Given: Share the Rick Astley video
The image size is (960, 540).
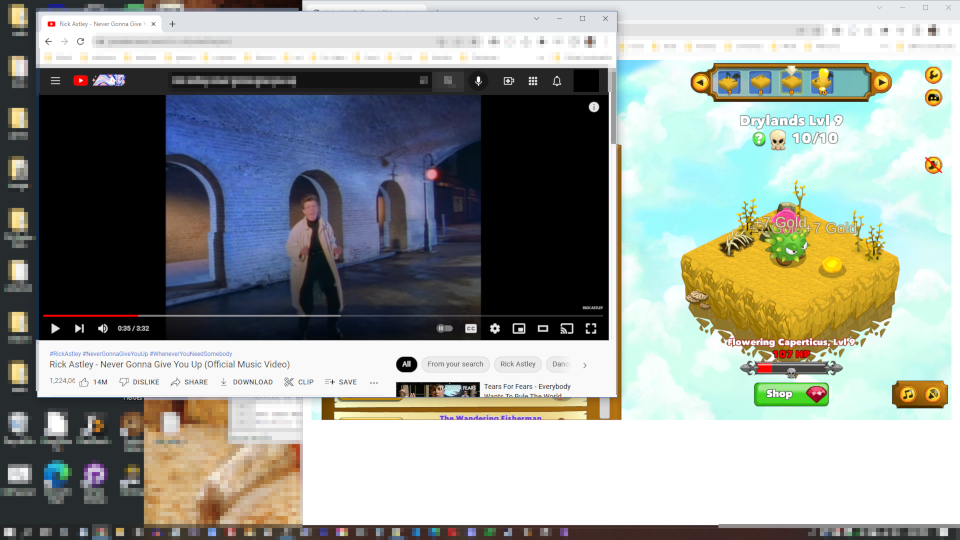Looking at the screenshot, I should click(189, 382).
